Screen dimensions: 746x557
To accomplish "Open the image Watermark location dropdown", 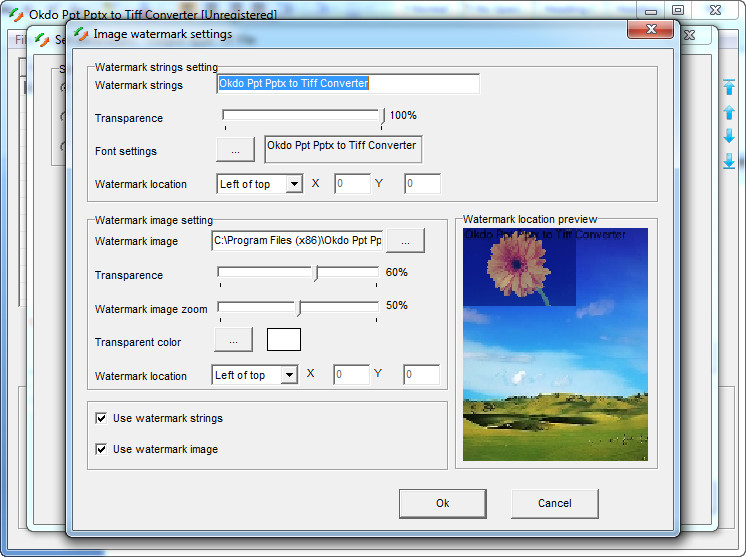I will 289,375.
